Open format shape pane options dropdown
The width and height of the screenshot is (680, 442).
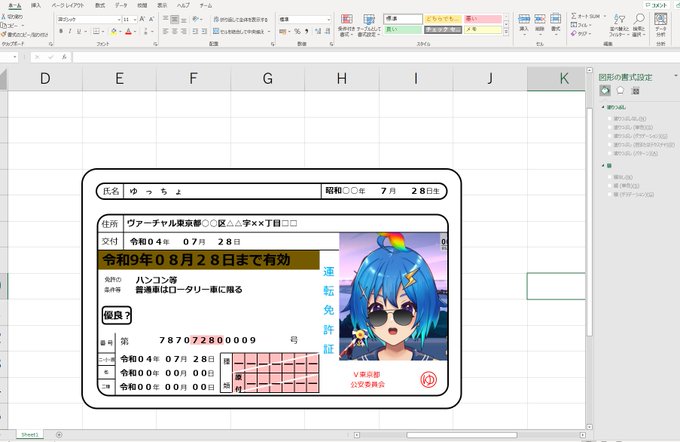point(676,76)
